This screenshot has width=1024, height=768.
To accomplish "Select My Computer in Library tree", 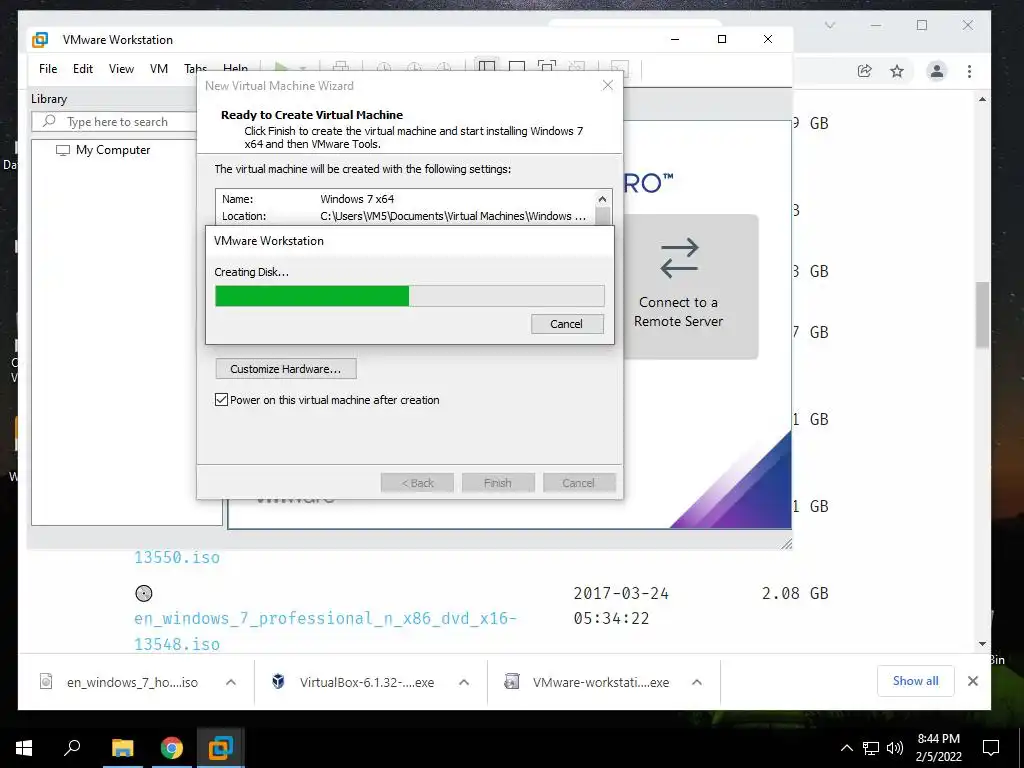I will pos(112,150).
